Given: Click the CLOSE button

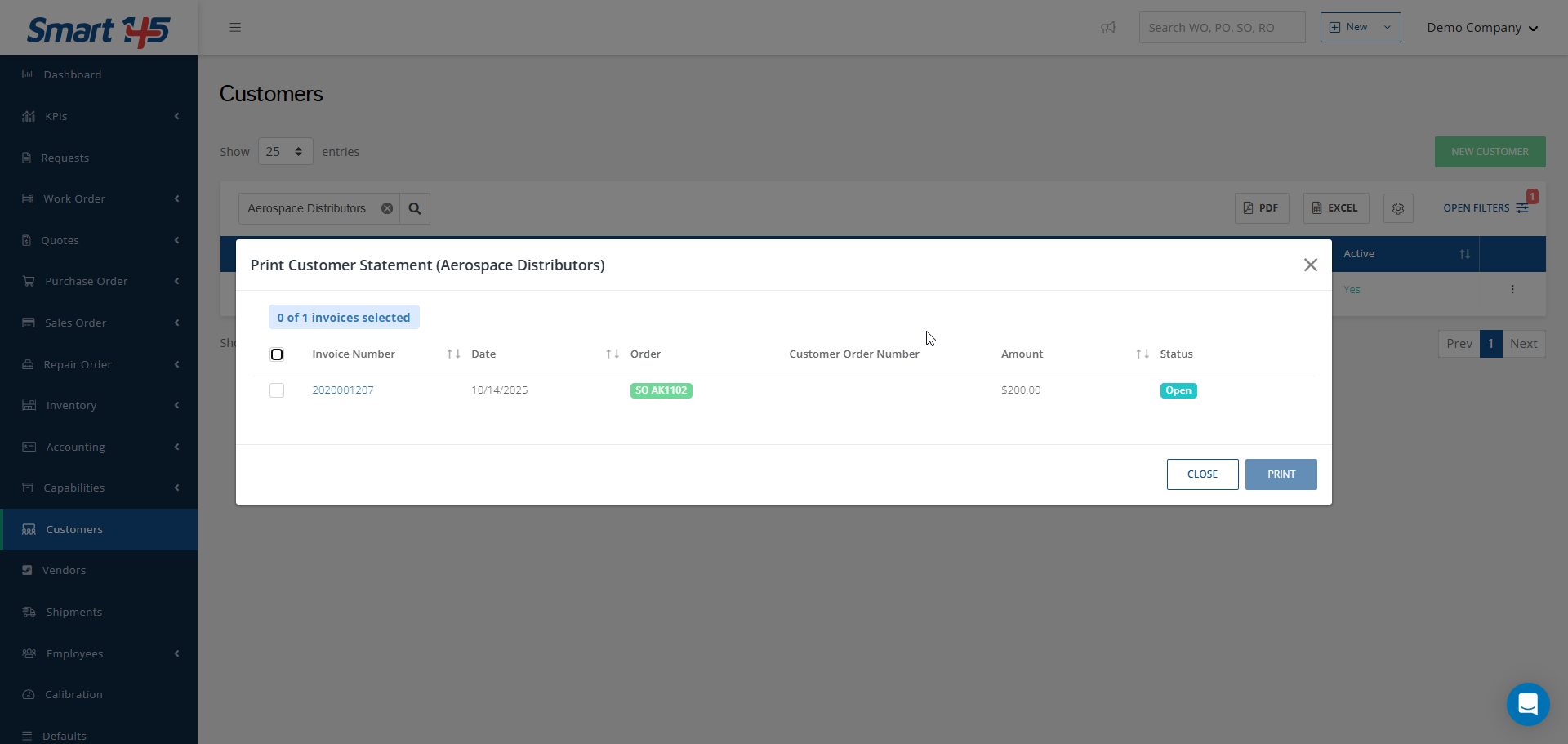Looking at the screenshot, I should pyautogui.click(x=1202, y=474).
